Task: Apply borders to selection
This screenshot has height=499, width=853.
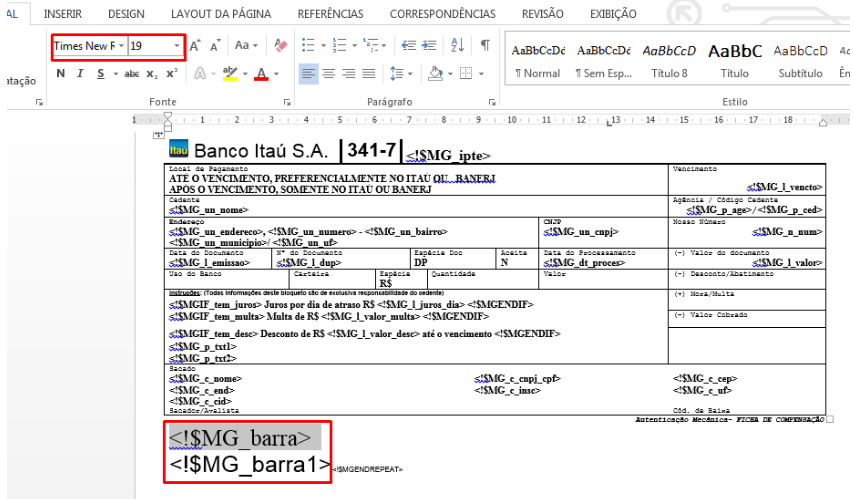Action: (466, 73)
